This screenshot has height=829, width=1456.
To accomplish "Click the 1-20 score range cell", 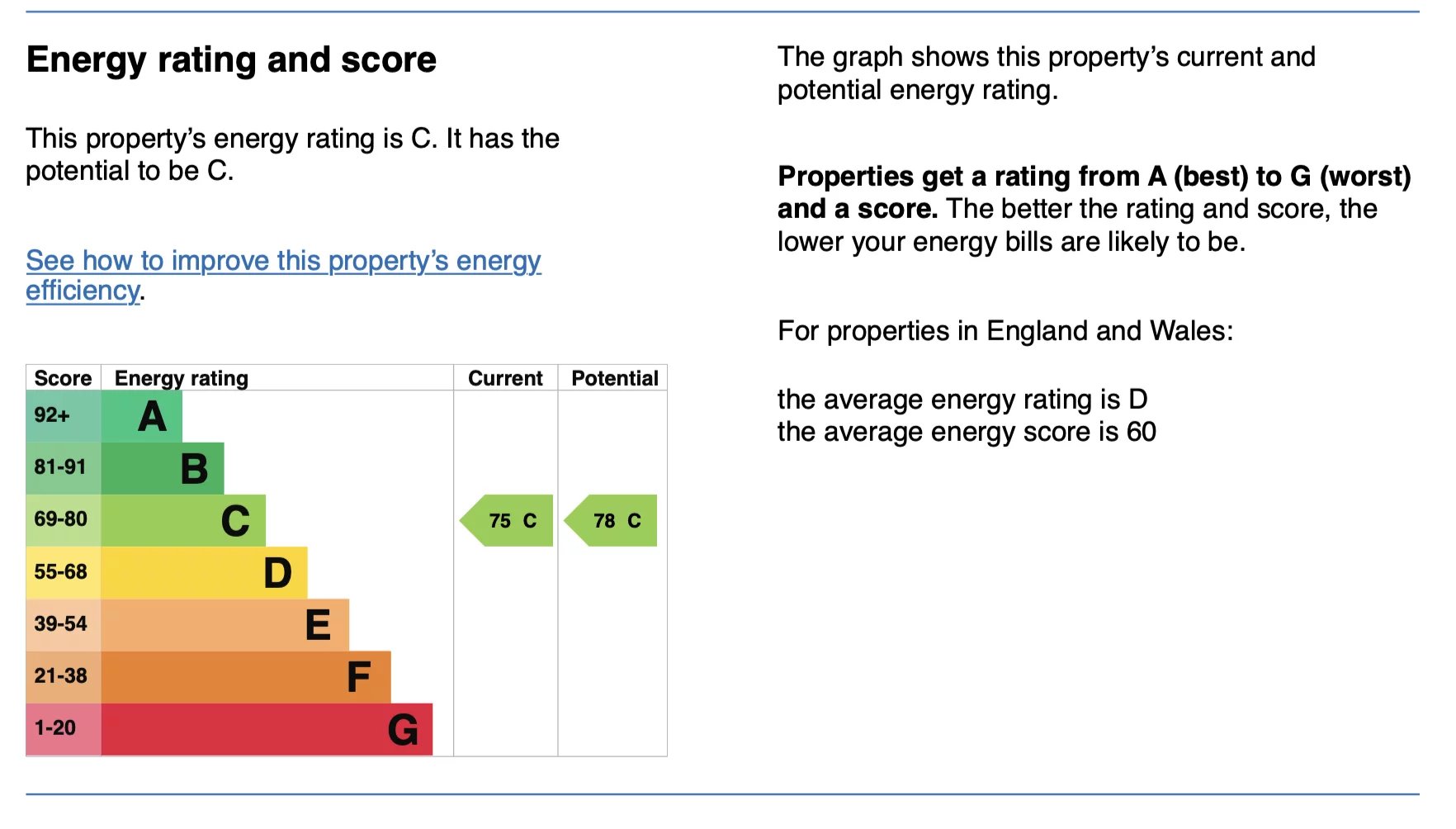I will (x=63, y=729).
